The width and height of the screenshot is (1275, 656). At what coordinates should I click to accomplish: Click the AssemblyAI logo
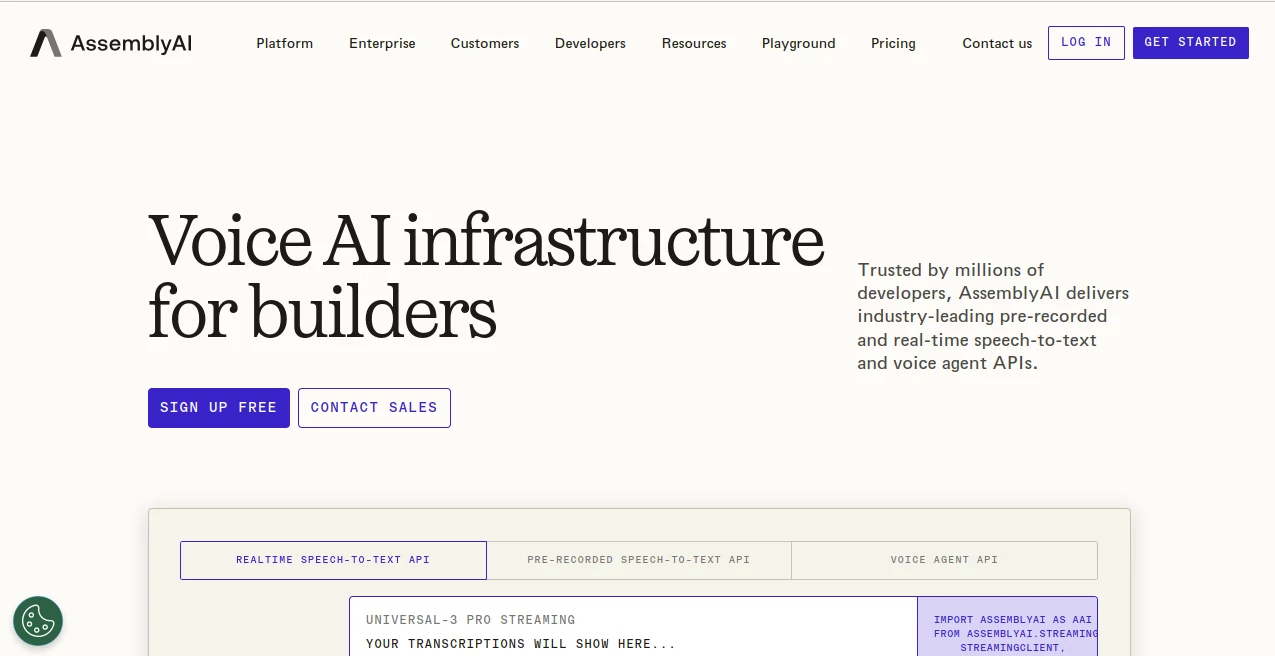coord(111,43)
